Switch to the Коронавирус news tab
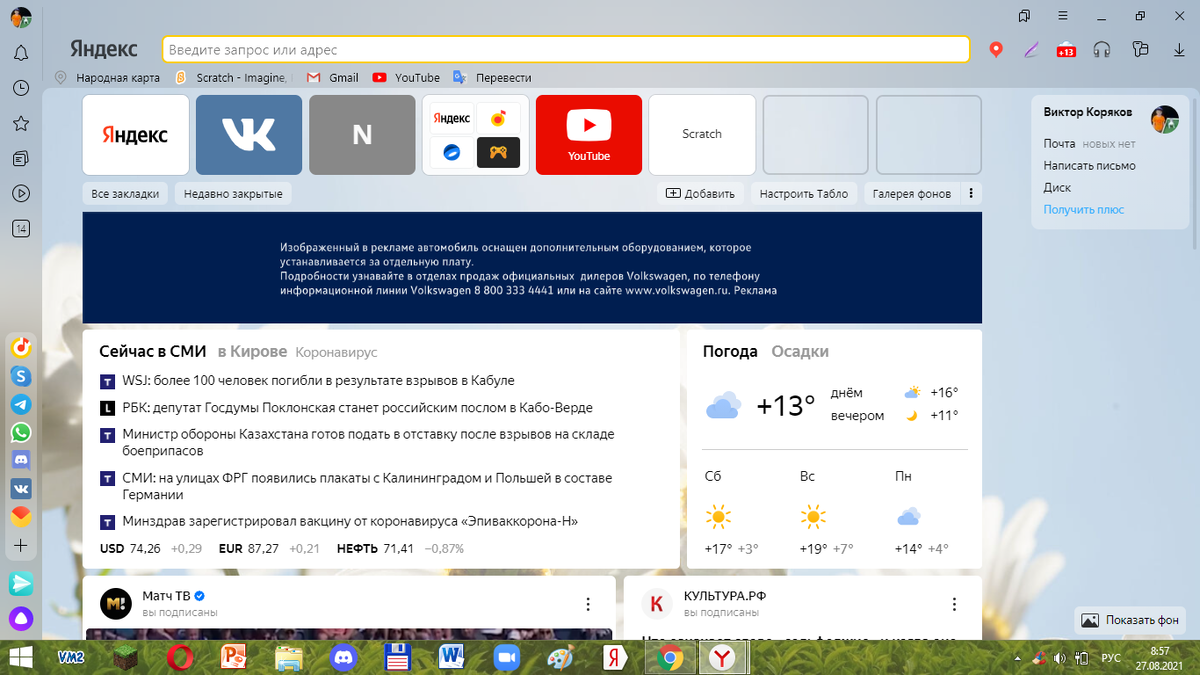The width and height of the screenshot is (1200, 675). click(x=336, y=352)
